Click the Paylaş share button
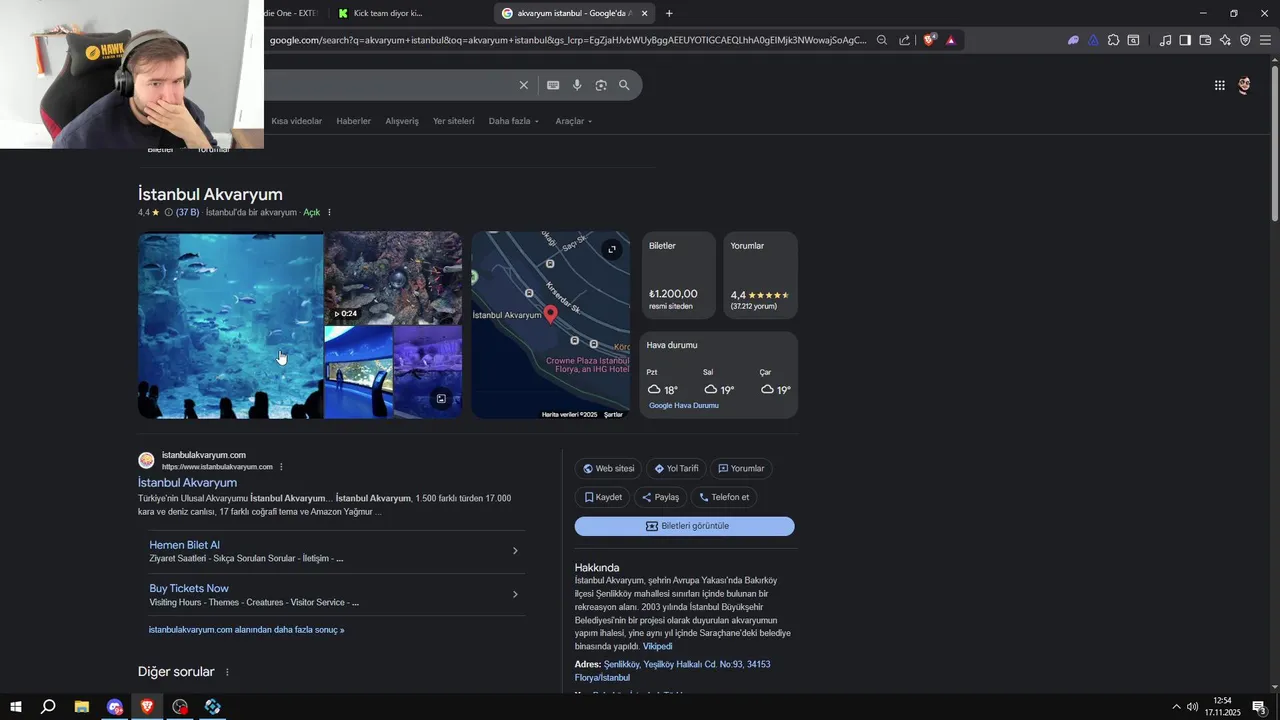The image size is (1280, 720). click(661, 497)
